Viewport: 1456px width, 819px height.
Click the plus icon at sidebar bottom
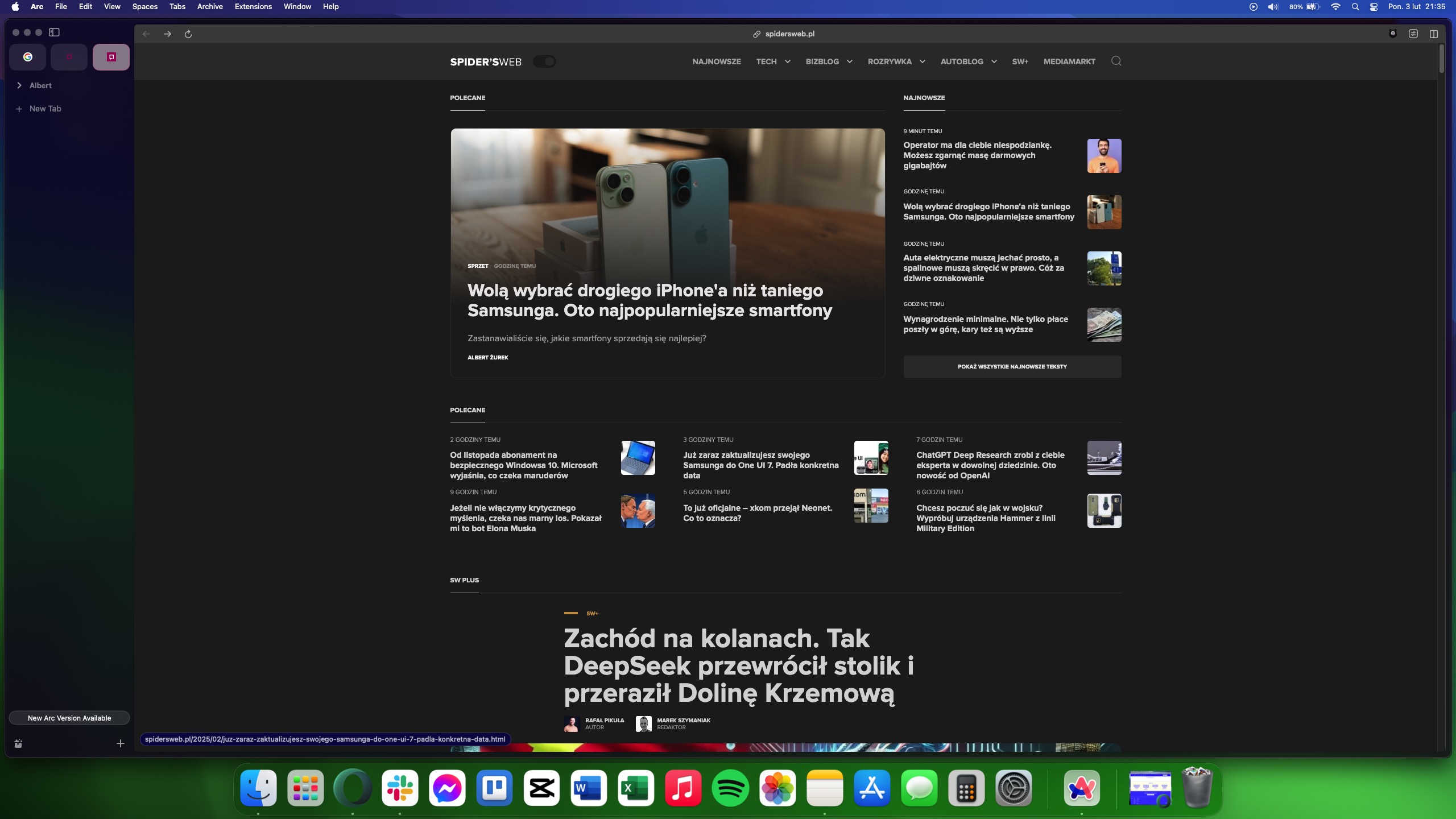coord(120,743)
